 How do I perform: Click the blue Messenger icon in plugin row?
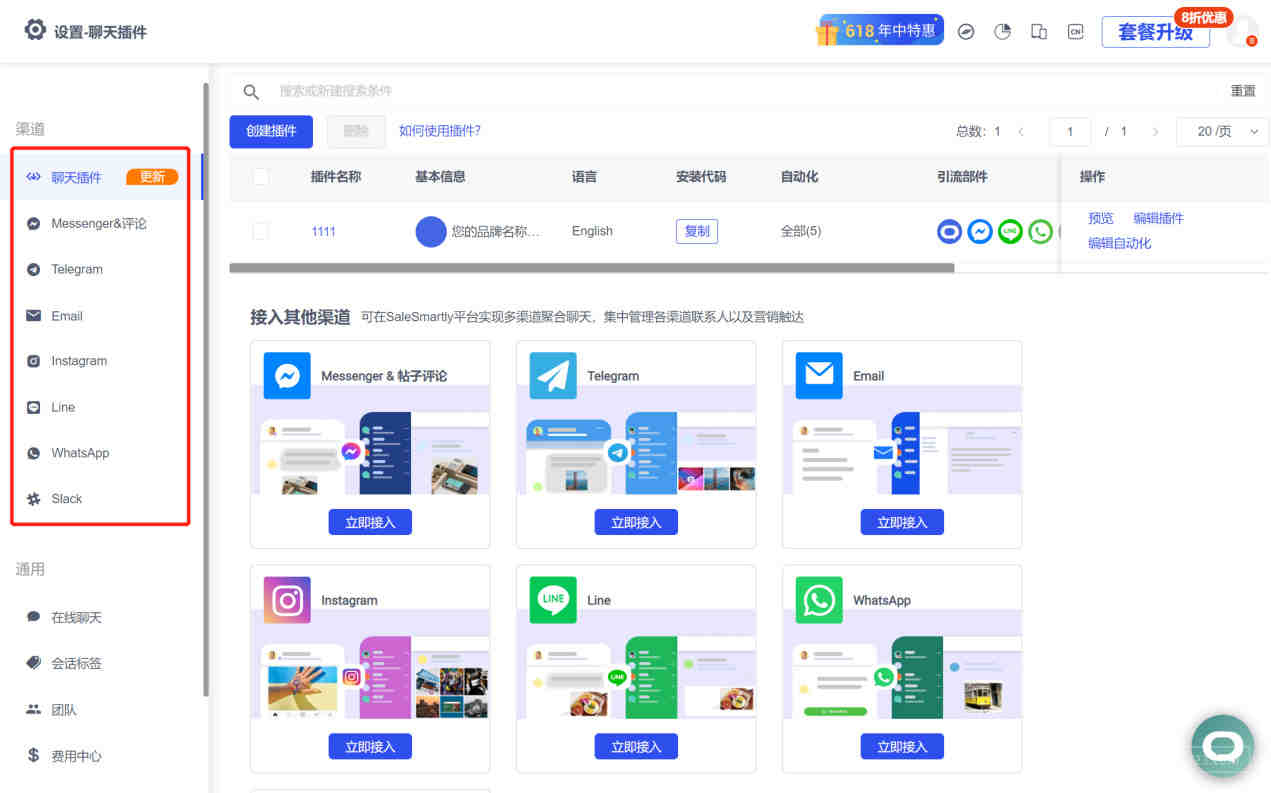[980, 231]
